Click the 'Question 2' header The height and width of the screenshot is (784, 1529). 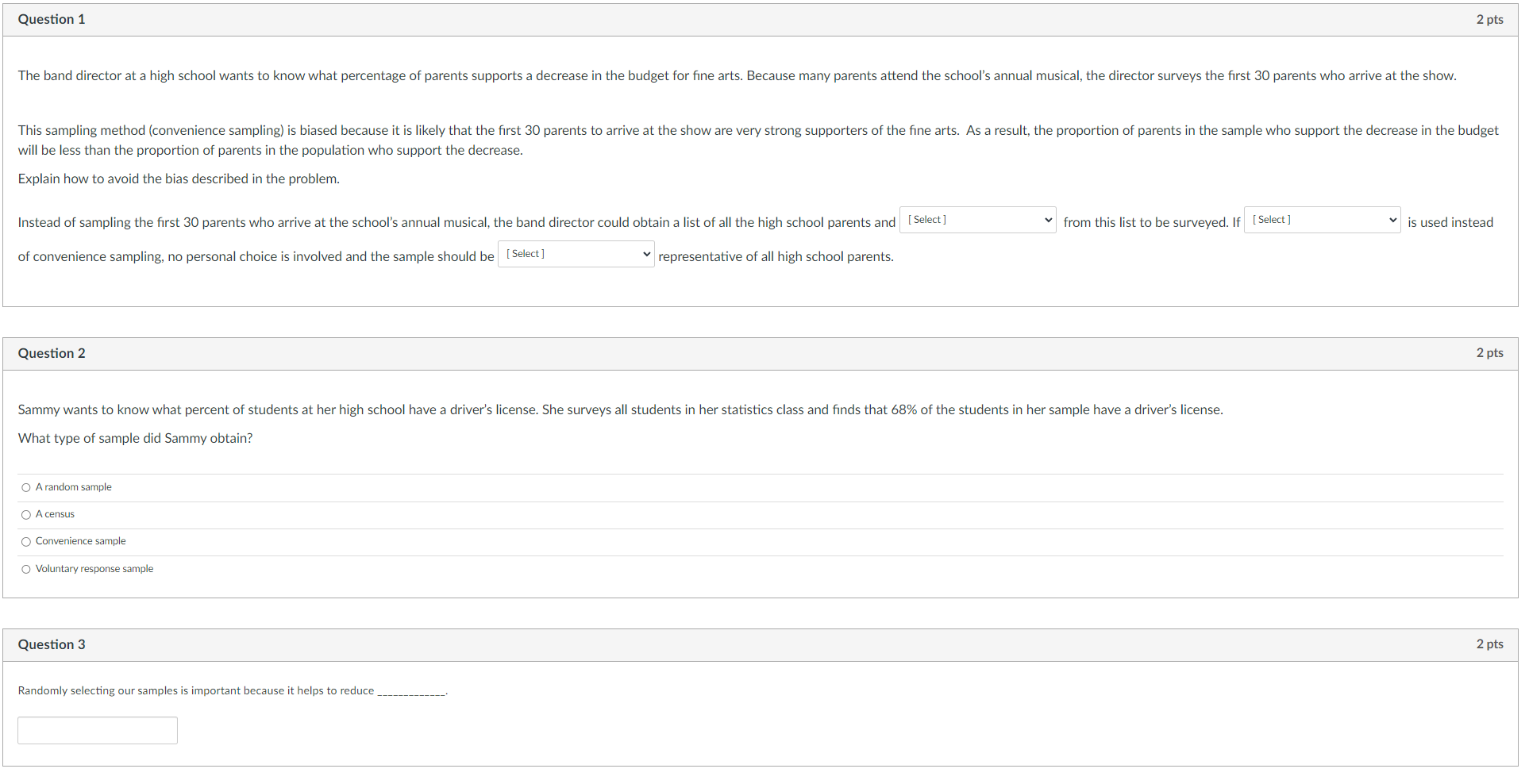tap(51, 352)
